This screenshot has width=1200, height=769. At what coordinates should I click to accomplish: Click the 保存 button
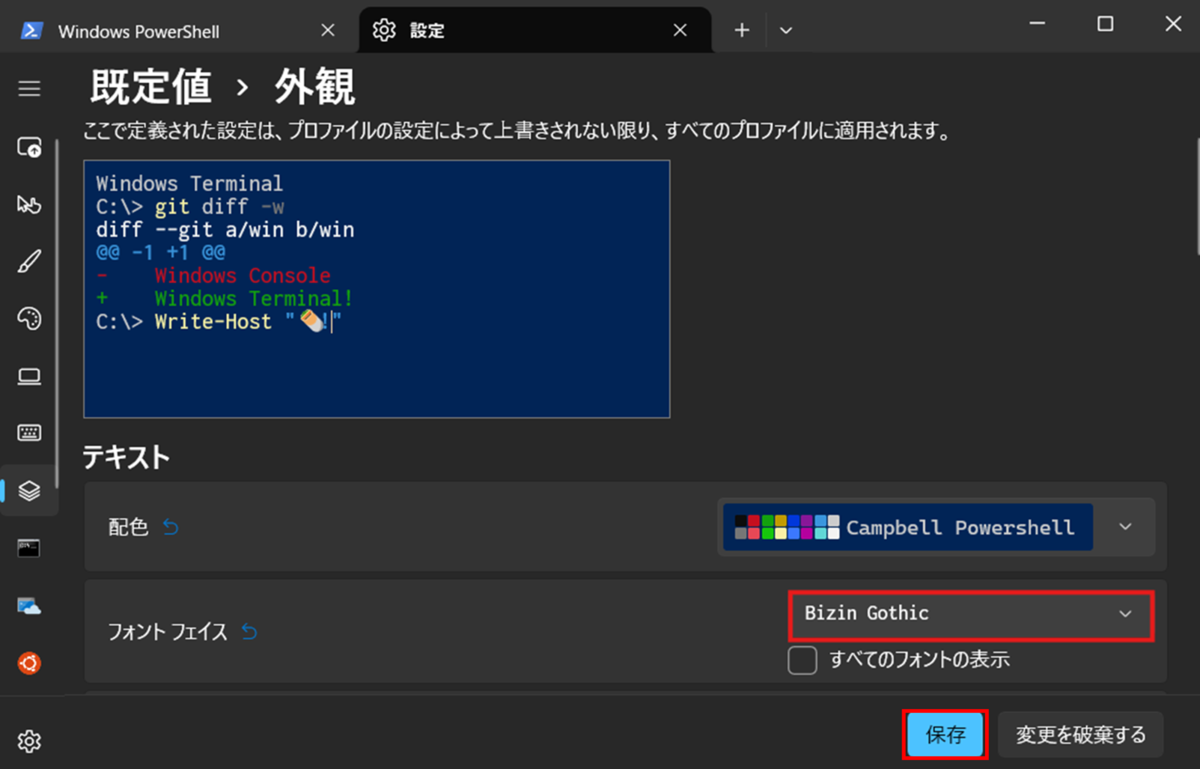[945, 735]
